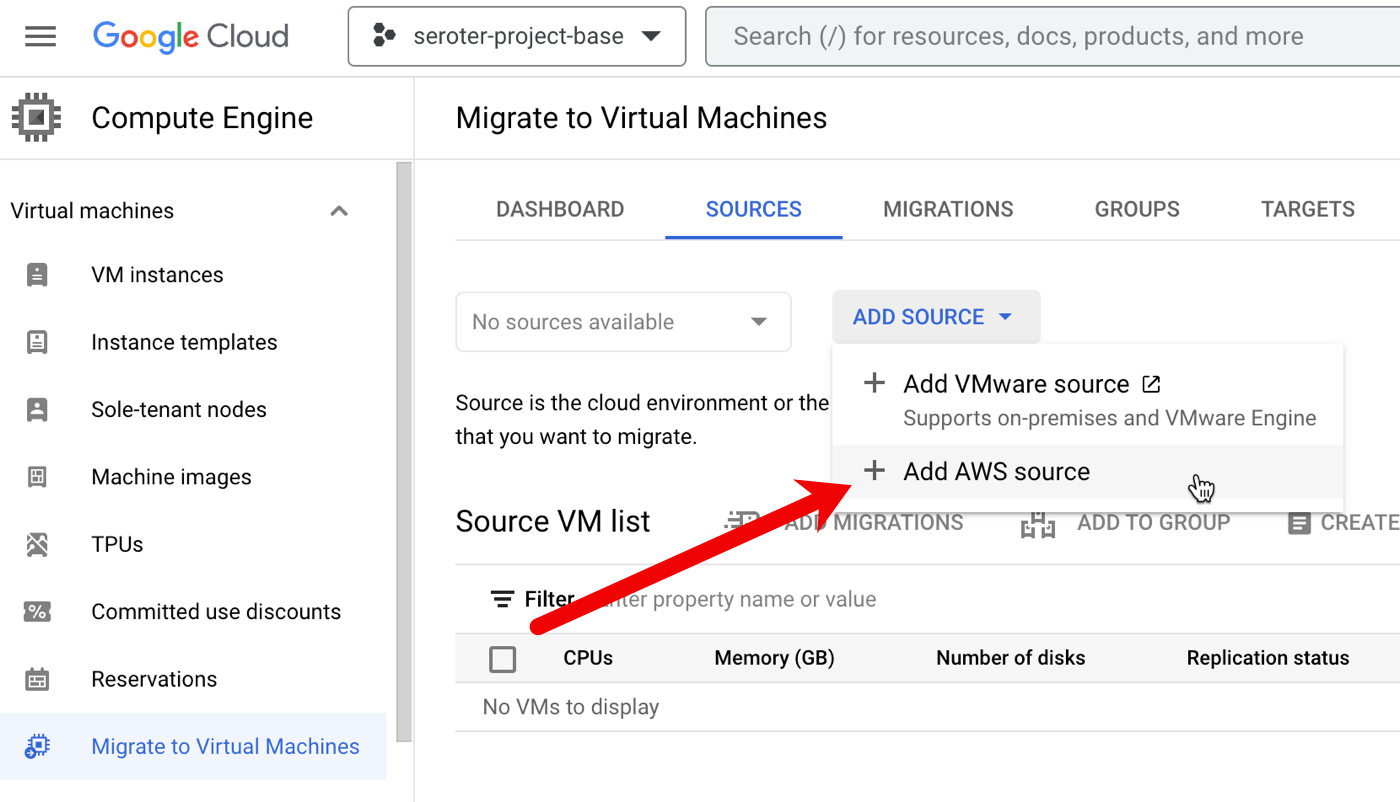
Task: Click the ADD SOURCE dropdown button
Action: click(x=935, y=317)
